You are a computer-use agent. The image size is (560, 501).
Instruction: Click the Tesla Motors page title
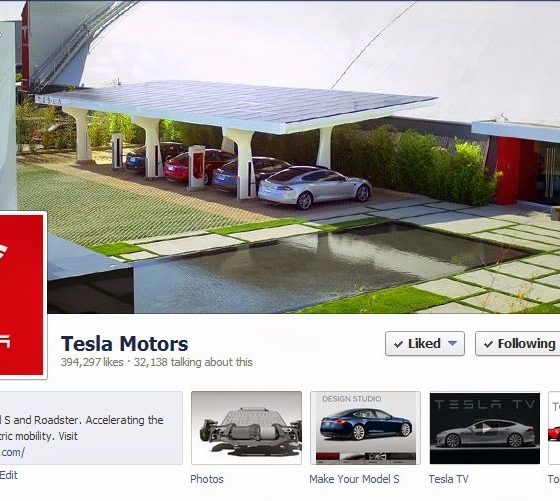coord(125,344)
